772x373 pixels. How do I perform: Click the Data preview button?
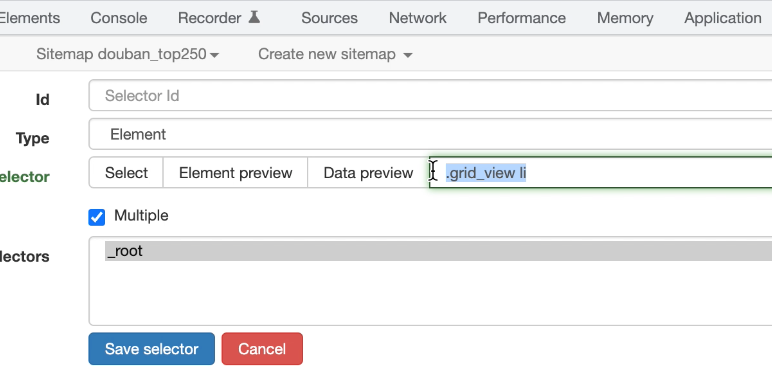[x=368, y=173]
